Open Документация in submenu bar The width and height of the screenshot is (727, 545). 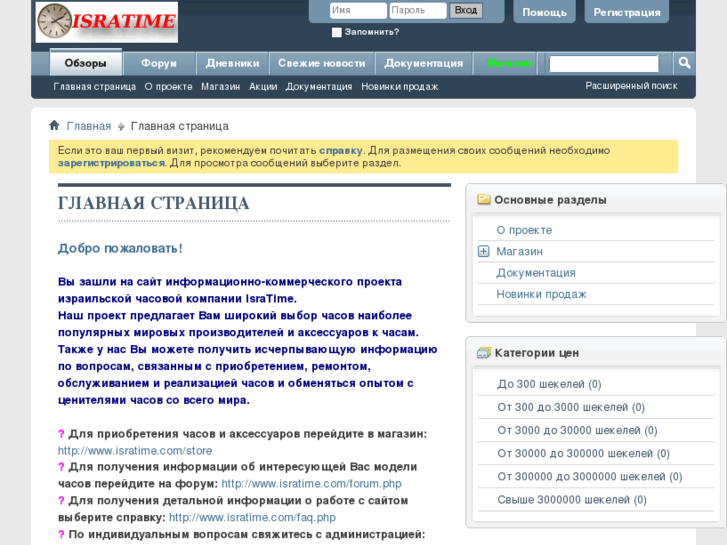click(x=319, y=87)
